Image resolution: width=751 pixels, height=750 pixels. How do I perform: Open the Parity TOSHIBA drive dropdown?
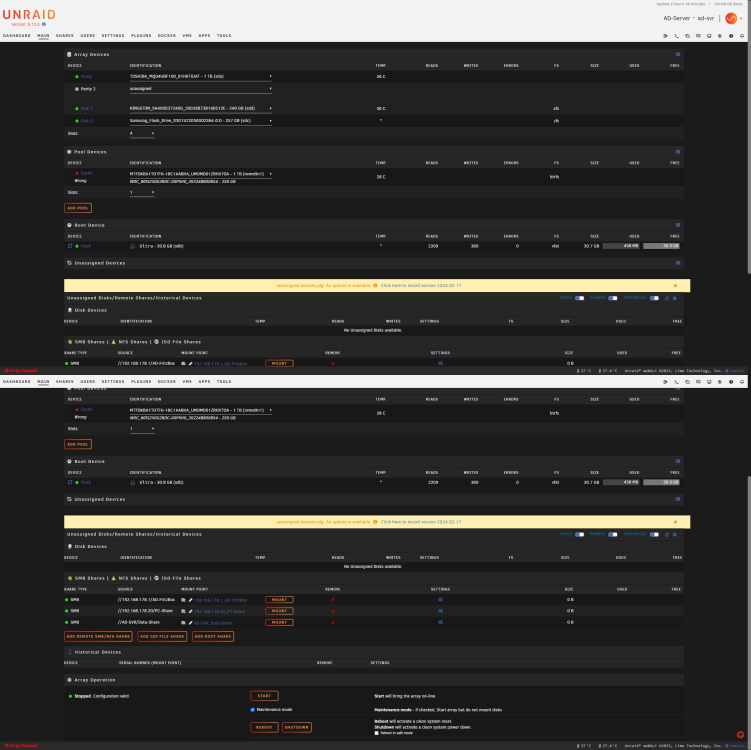pos(201,77)
